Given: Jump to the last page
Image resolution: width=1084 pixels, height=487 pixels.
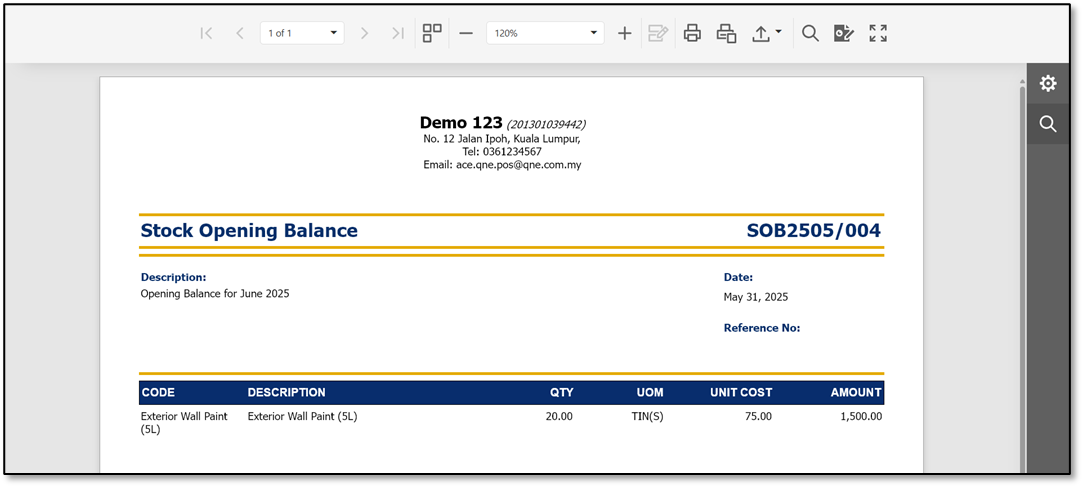Looking at the screenshot, I should click(x=398, y=33).
